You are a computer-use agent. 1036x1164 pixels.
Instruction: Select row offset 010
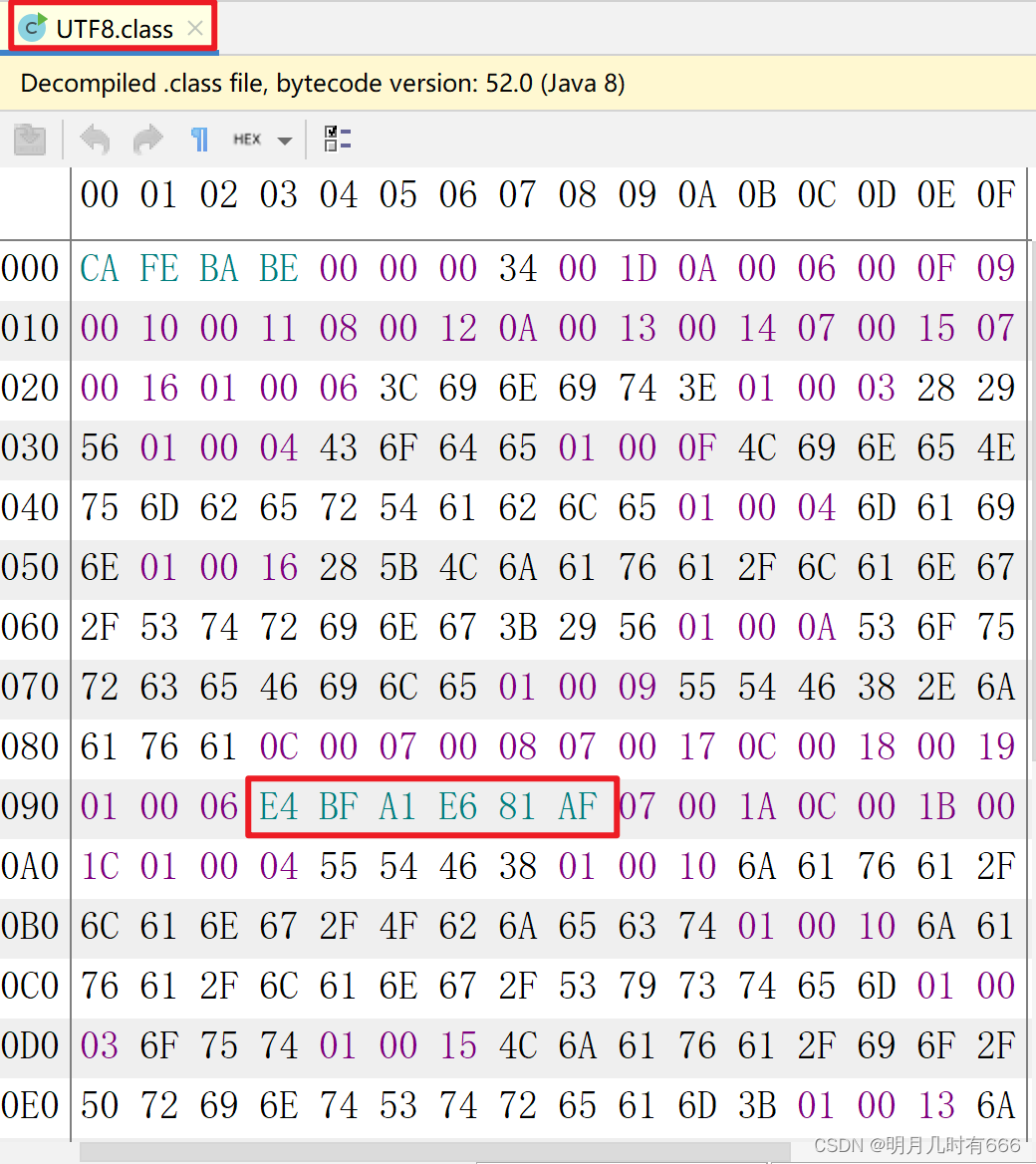[x=30, y=328]
